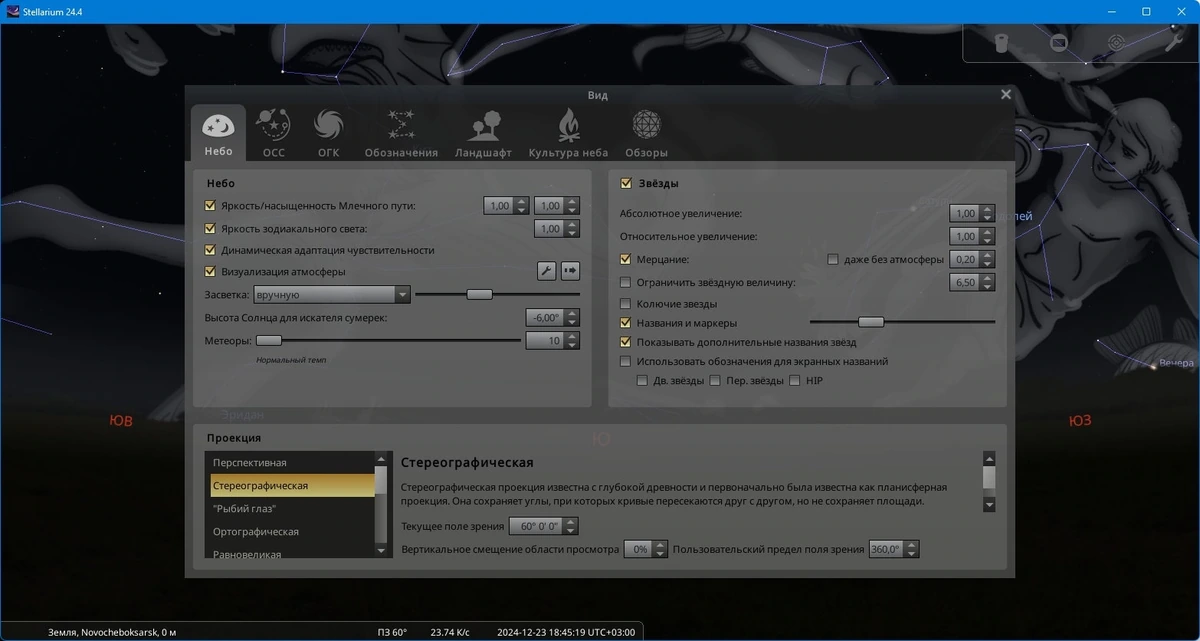Click the Текущее поле зрения field
1200x641 pixels.
(543, 526)
